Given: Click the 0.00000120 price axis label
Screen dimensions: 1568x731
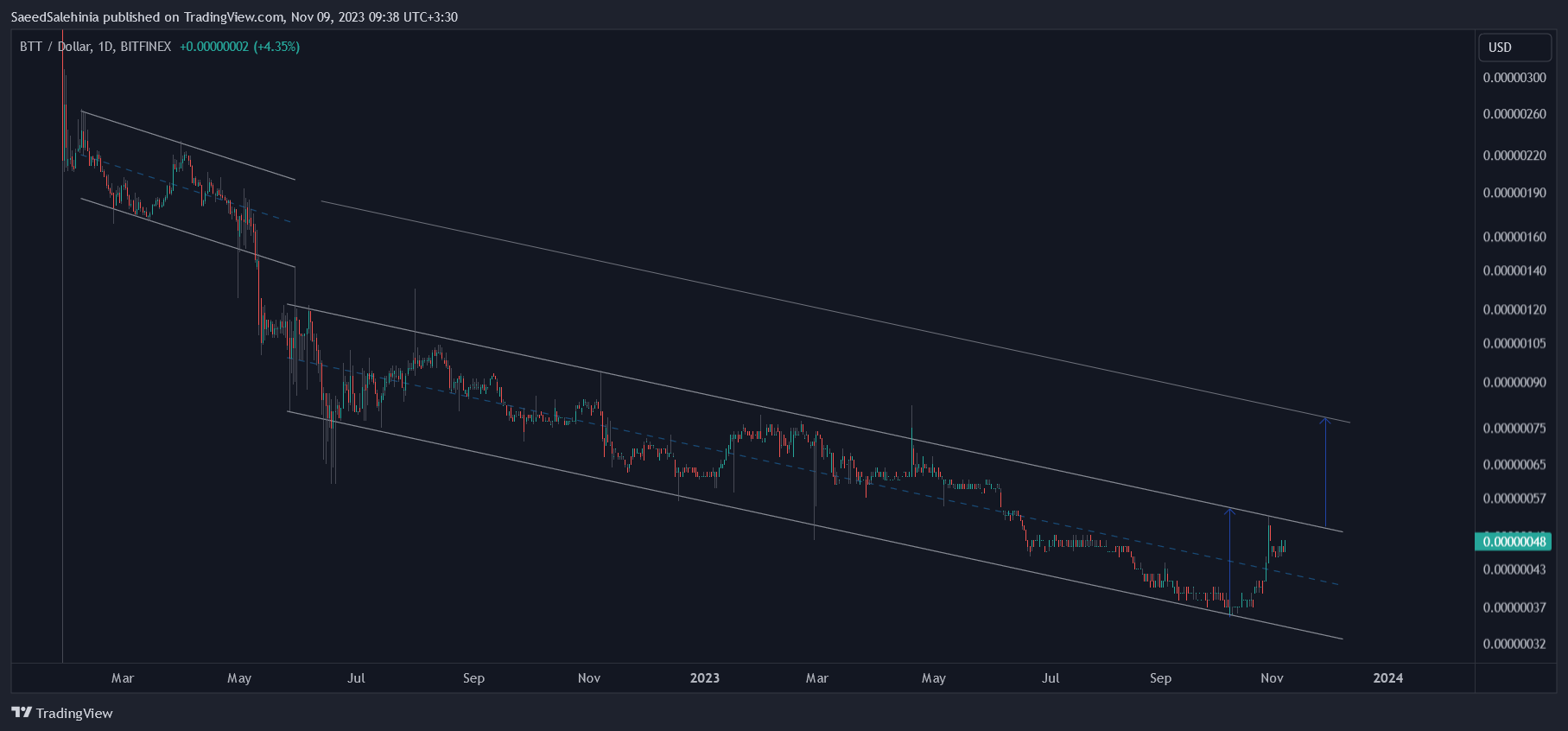Looking at the screenshot, I should click(1514, 309).
